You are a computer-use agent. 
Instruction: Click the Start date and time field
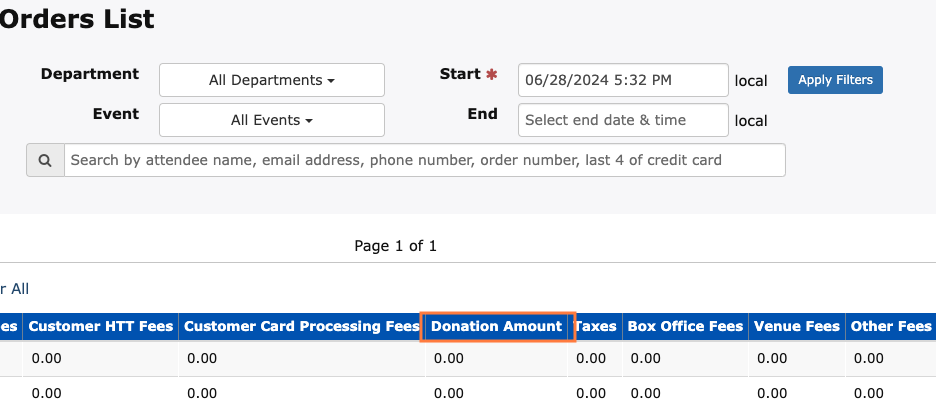[x=622, y=80]
